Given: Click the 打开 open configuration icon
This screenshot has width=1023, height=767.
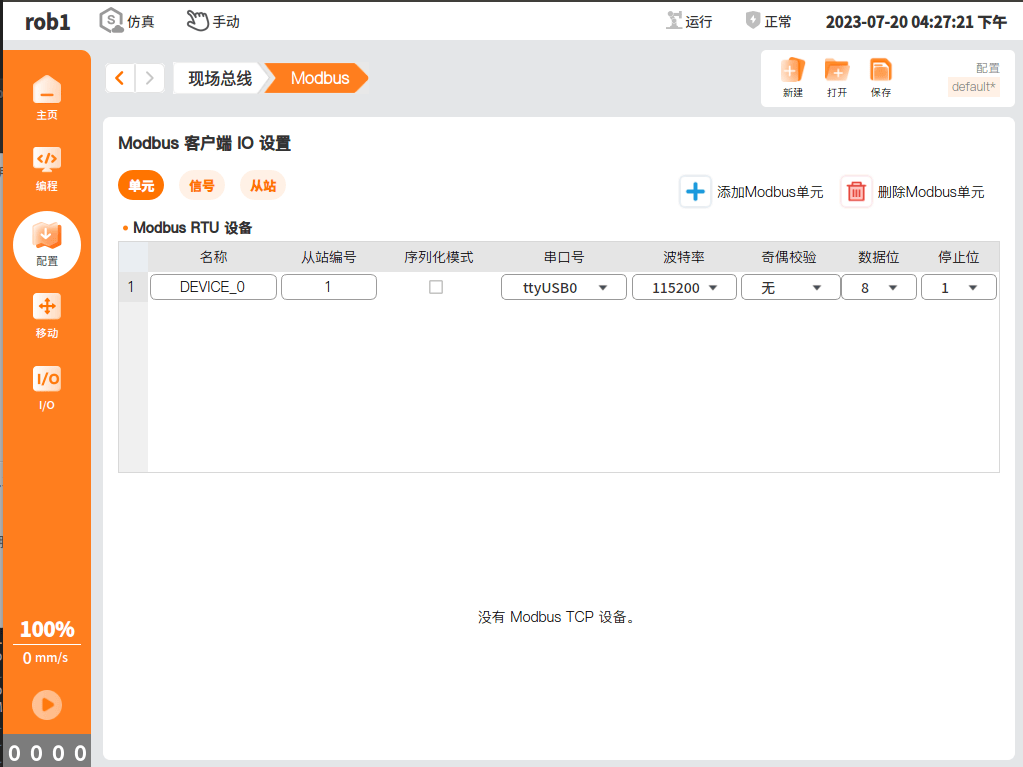Looking at the screenshot, I should [836, 70].
